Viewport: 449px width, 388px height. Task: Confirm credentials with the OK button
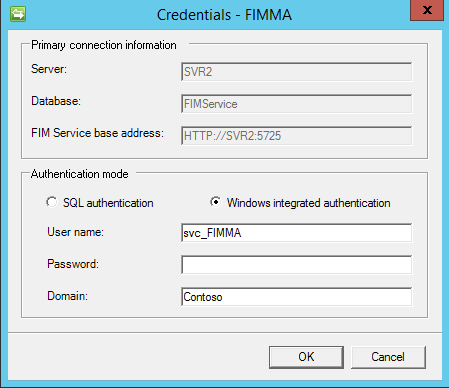[x=306, y=357]
